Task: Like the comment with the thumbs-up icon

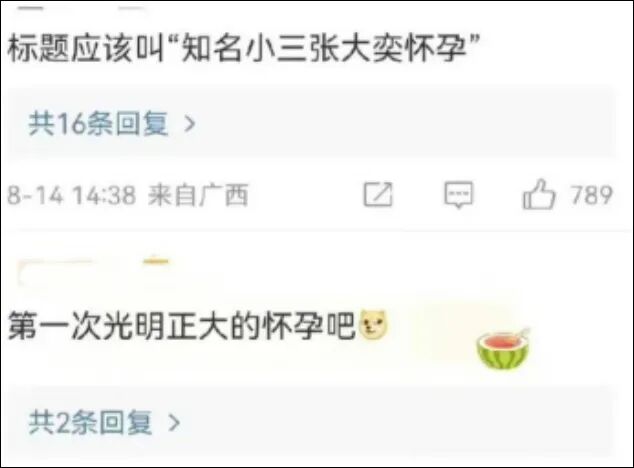Action: [x=539, y=195]
